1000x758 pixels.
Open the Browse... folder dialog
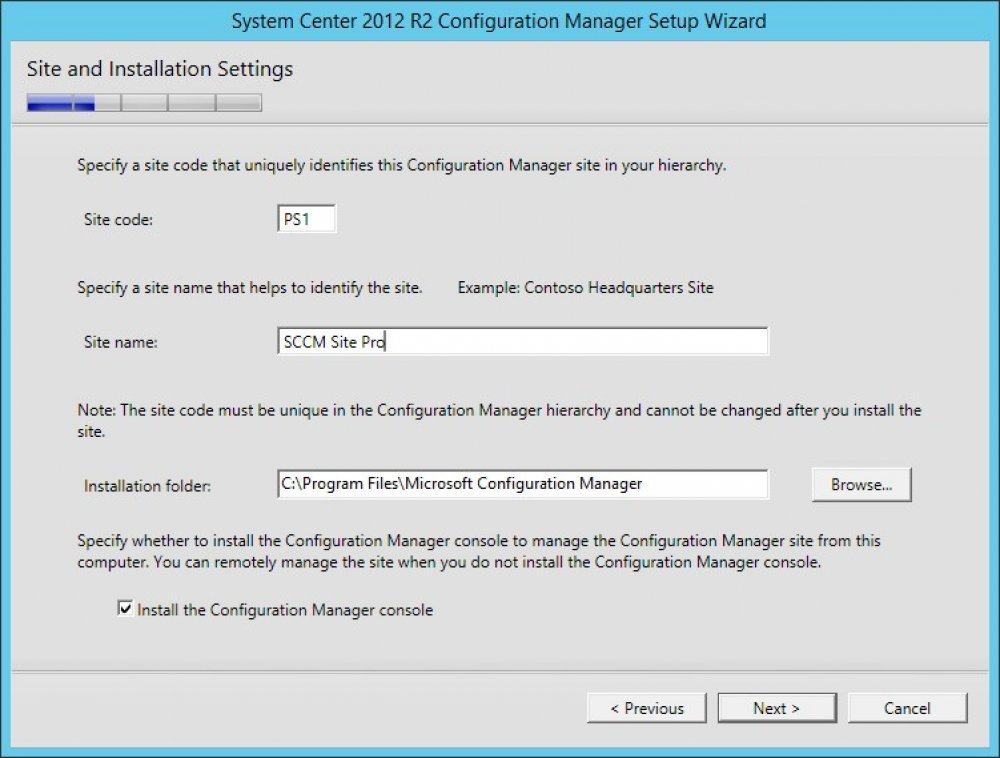[x=862, y=485]
